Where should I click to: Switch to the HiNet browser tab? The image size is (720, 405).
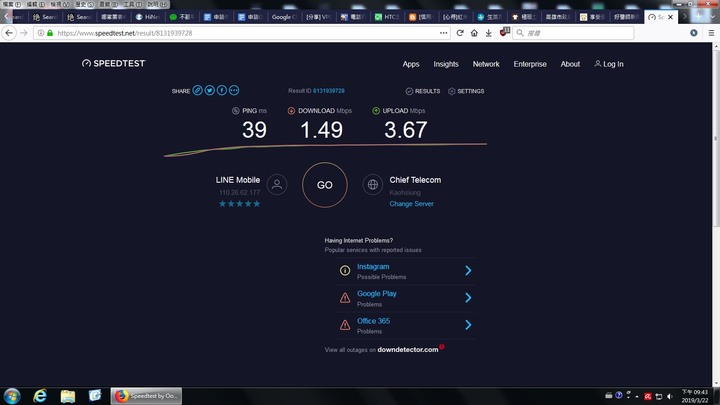[147, 17]
